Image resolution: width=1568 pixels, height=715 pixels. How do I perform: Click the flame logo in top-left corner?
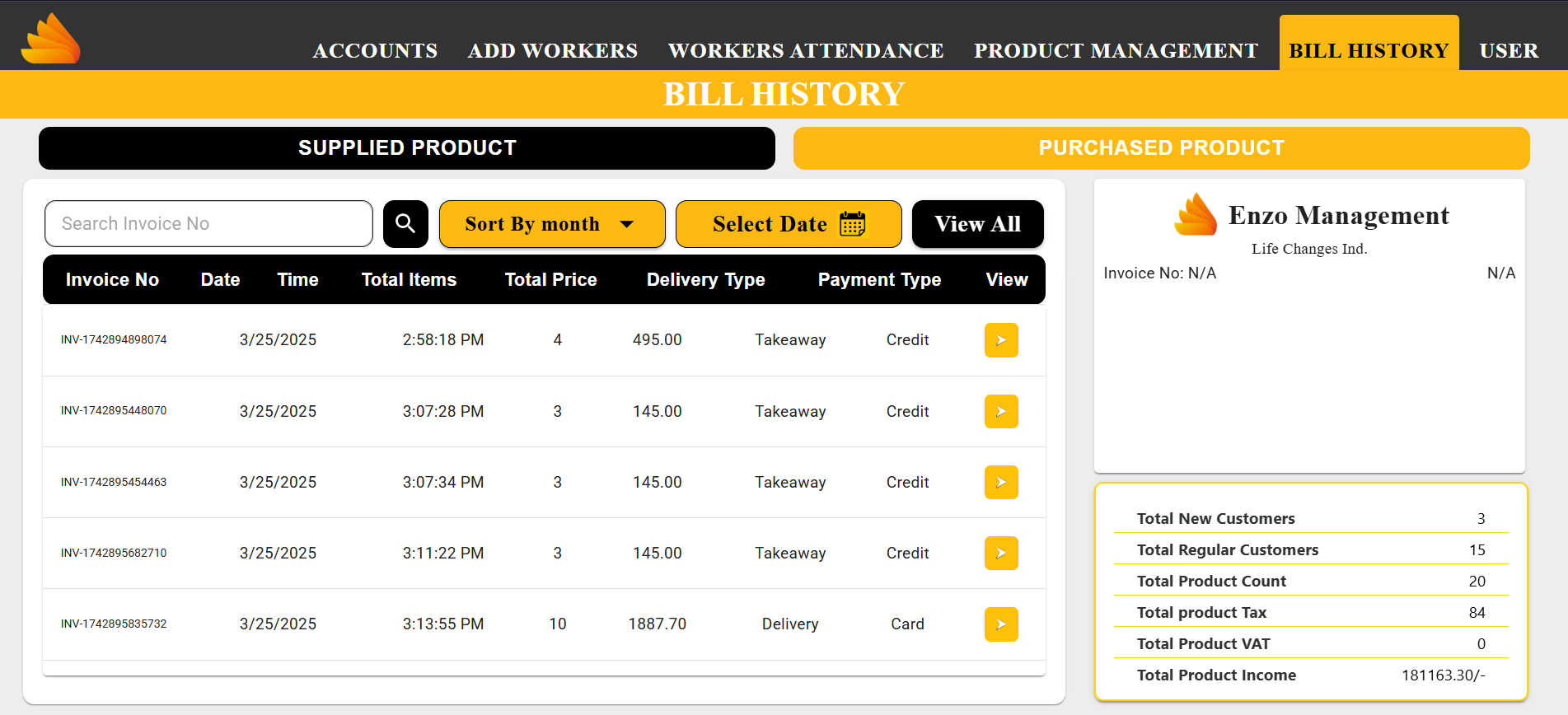coord(51,39)
